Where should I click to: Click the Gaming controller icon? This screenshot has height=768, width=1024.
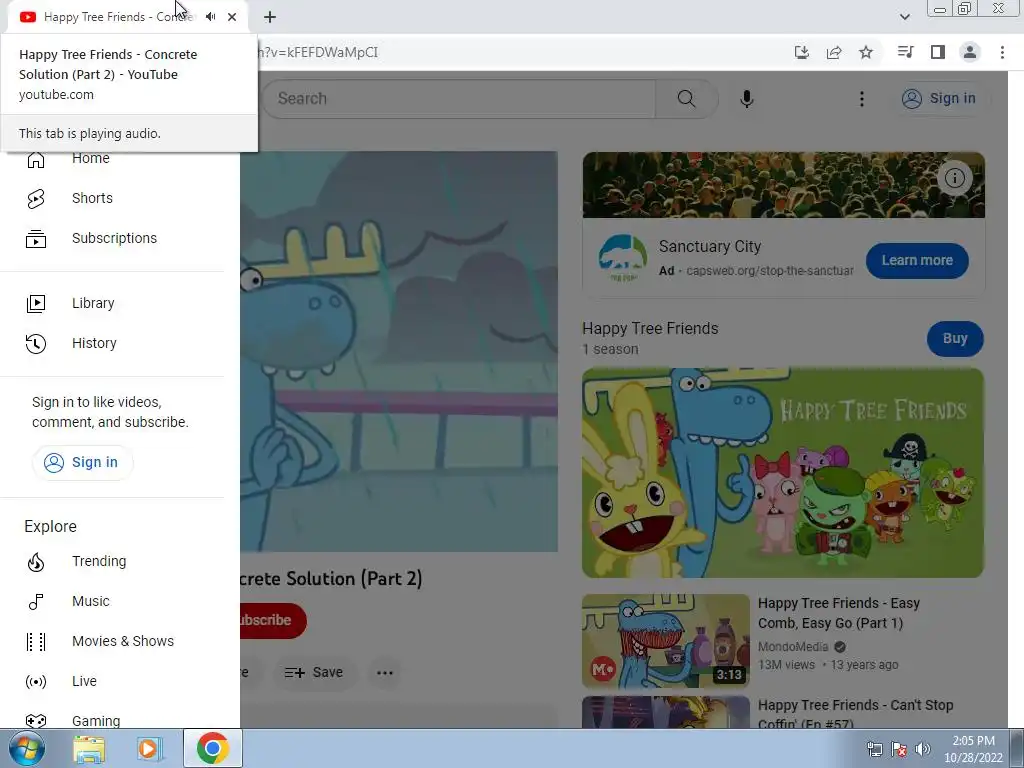pyautogui.click(x=36, y=721)
